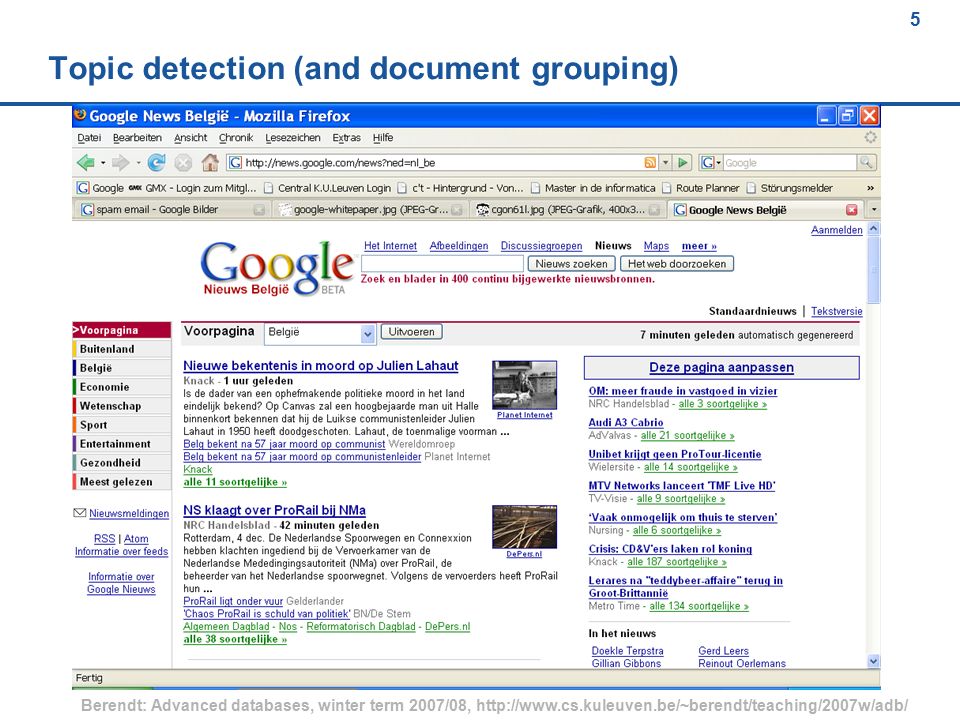
Task: Click the Firefox throbber gear icon
Action: click(x=870, y=137)
